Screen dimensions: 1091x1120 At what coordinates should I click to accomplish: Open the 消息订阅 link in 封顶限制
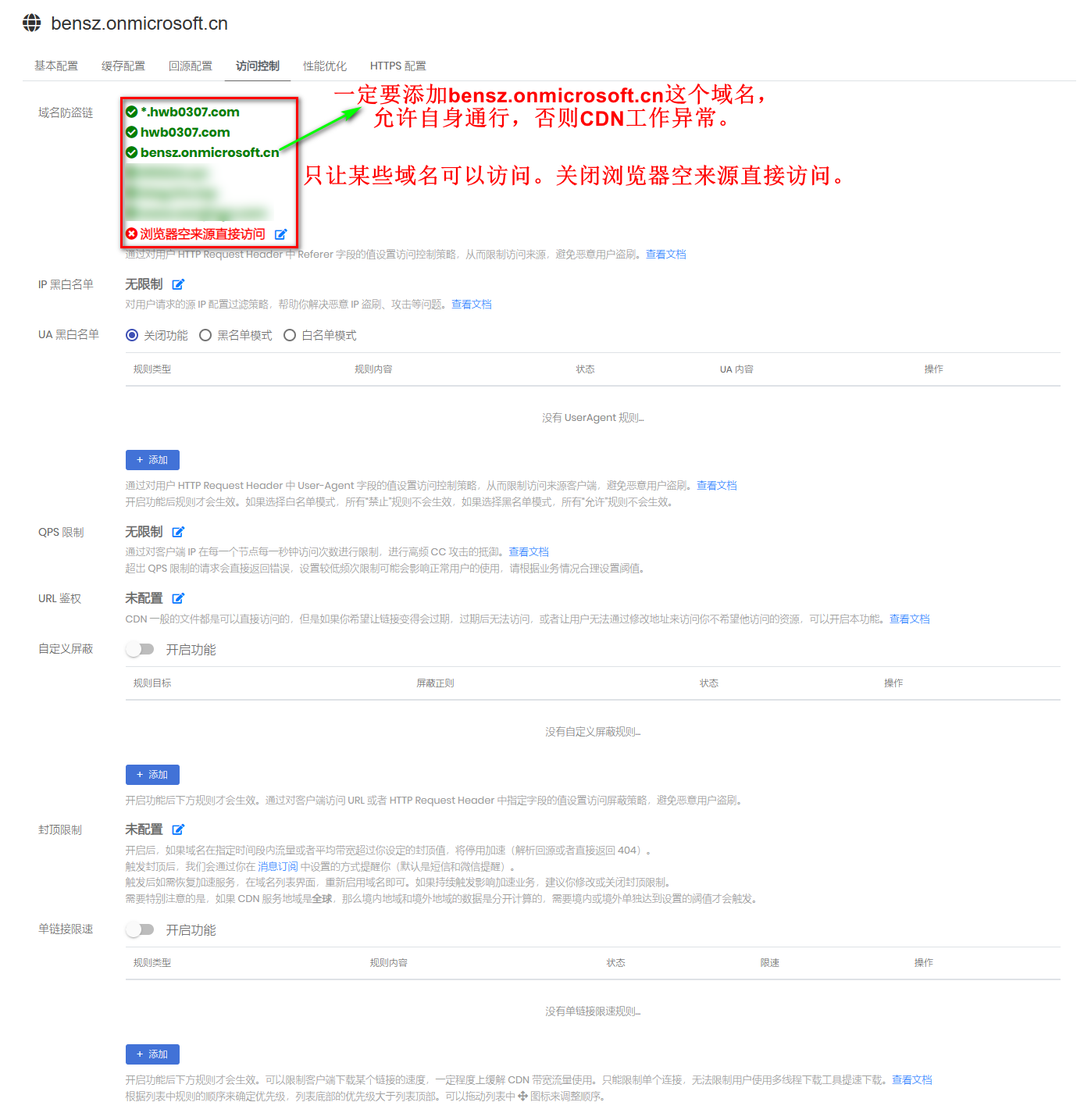(x=277, y=866)
